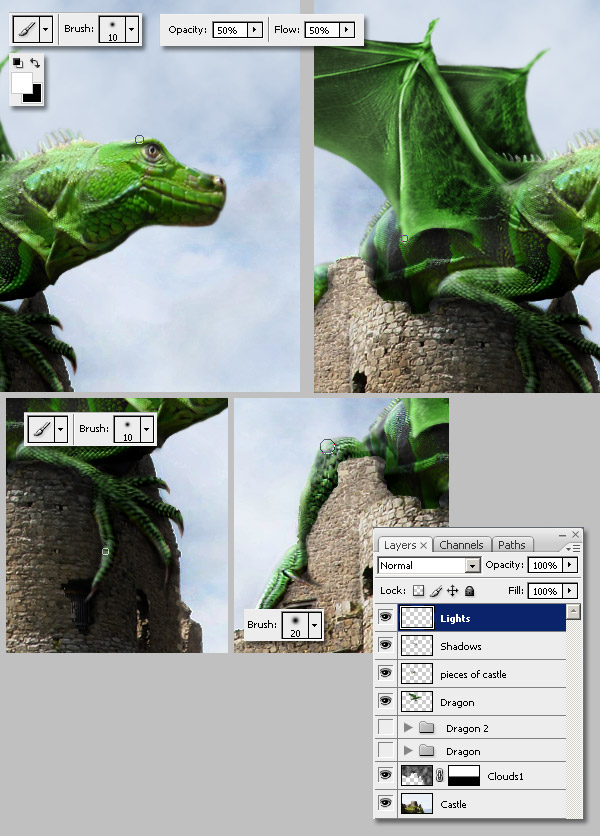Click the Dragon layer thumbnail

(417, 702)
